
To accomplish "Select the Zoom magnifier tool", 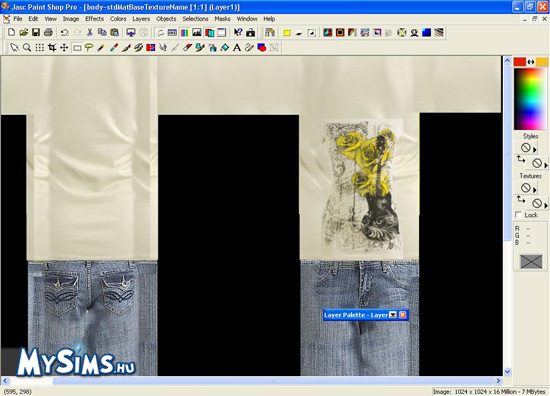I will (x=27, y=48).
